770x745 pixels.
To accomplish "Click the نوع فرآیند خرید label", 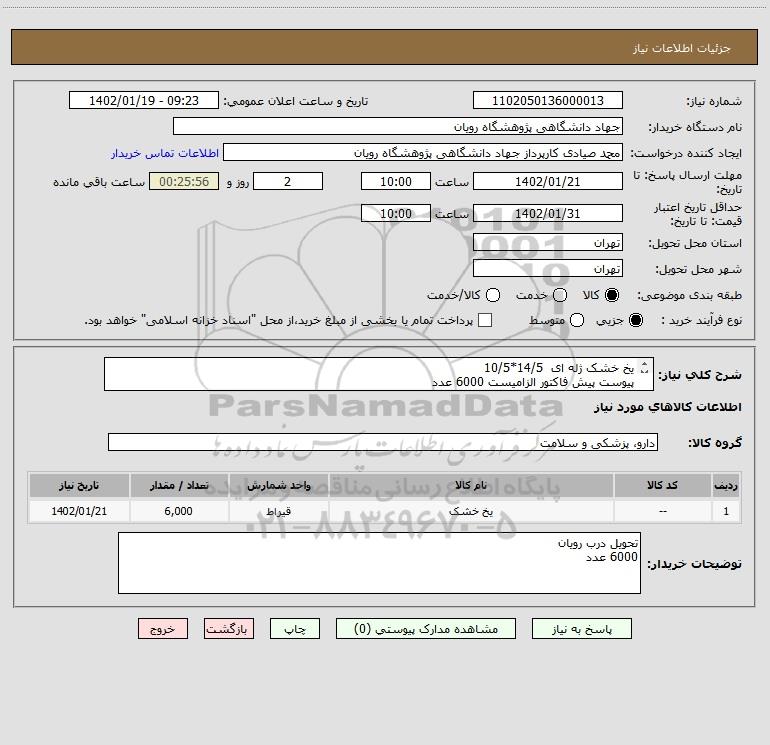I will coord(701,321).
